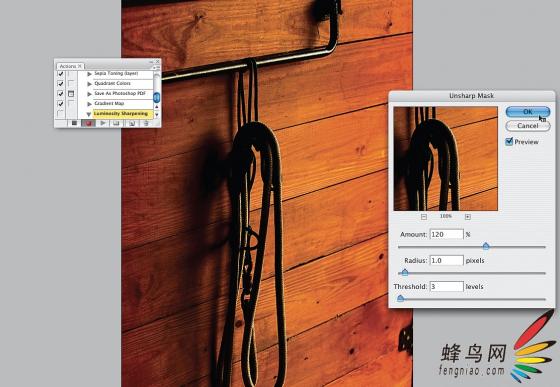
Task: Expand the Quadrant Colors action
Action: 90,84
